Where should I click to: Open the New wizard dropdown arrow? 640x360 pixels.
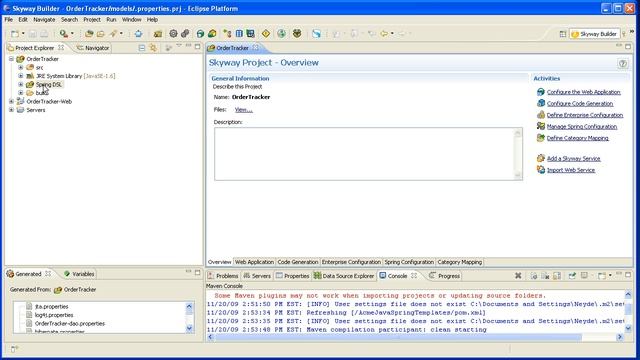(23, 34)
